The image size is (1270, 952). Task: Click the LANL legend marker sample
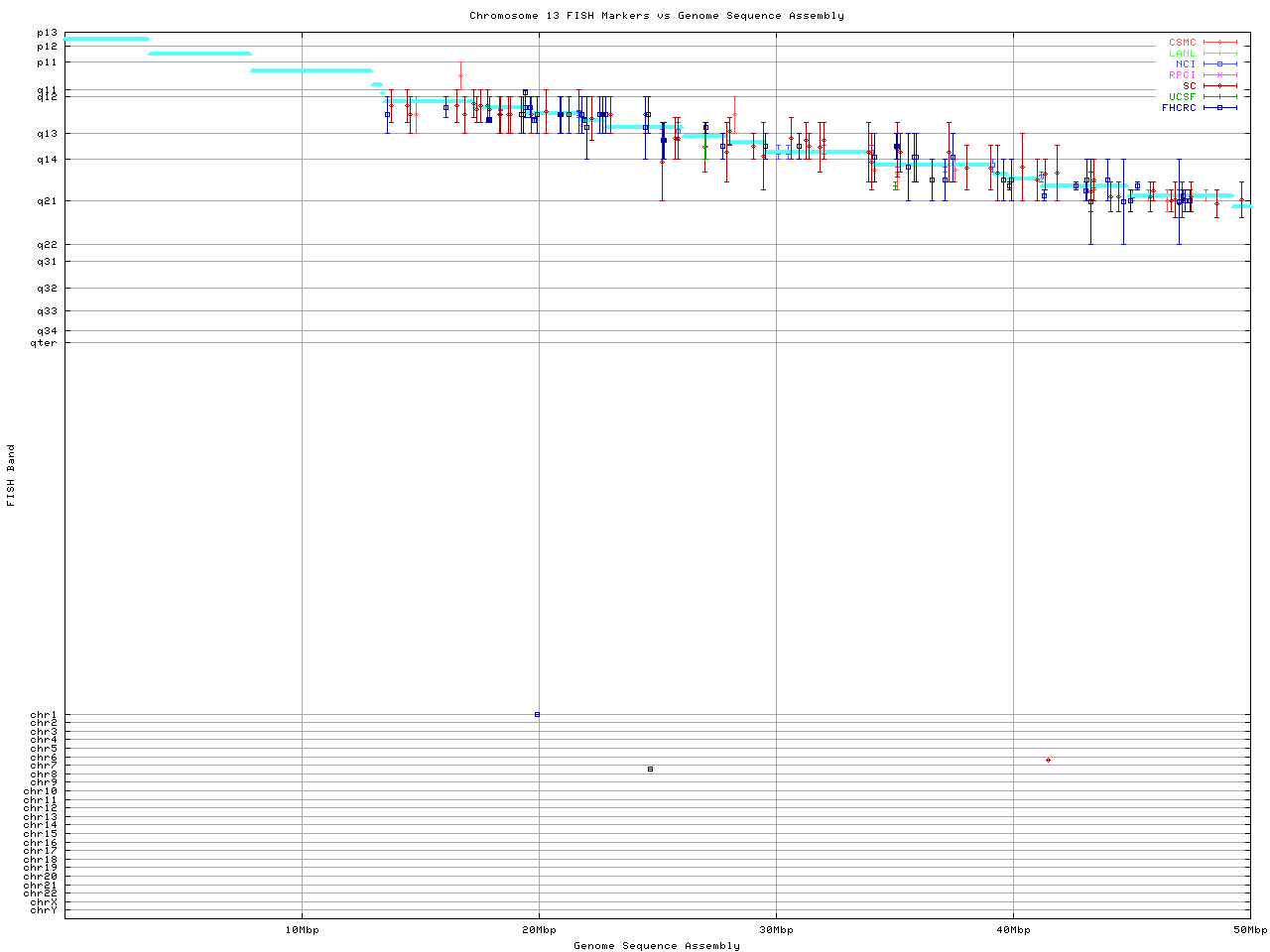[1219, 54]
